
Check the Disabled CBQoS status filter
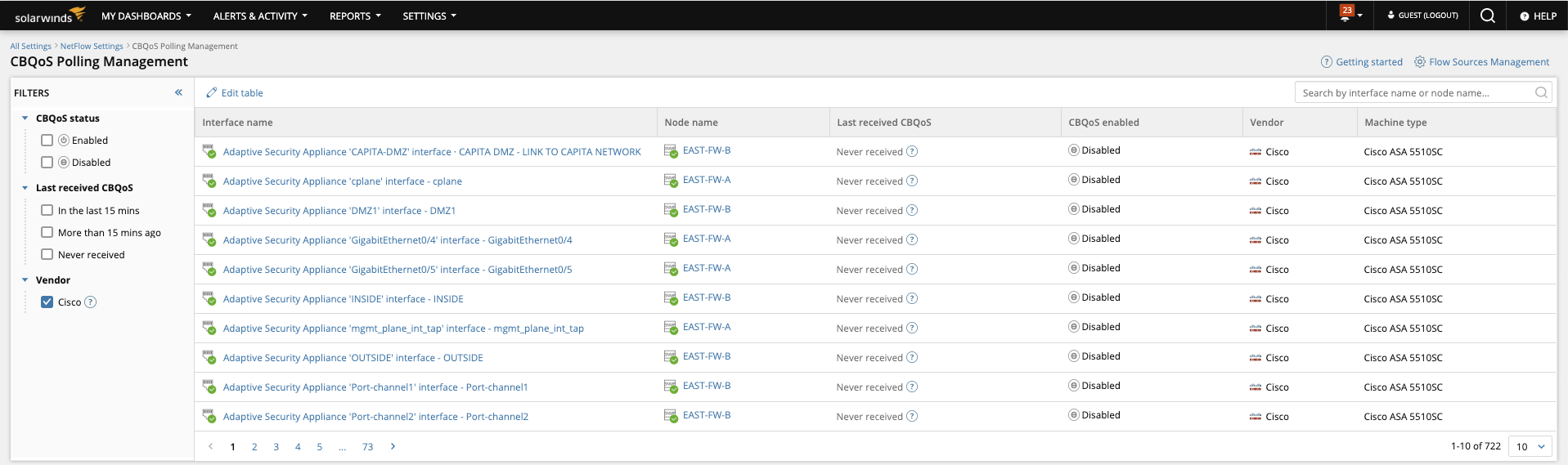click(x=47, y=163)
